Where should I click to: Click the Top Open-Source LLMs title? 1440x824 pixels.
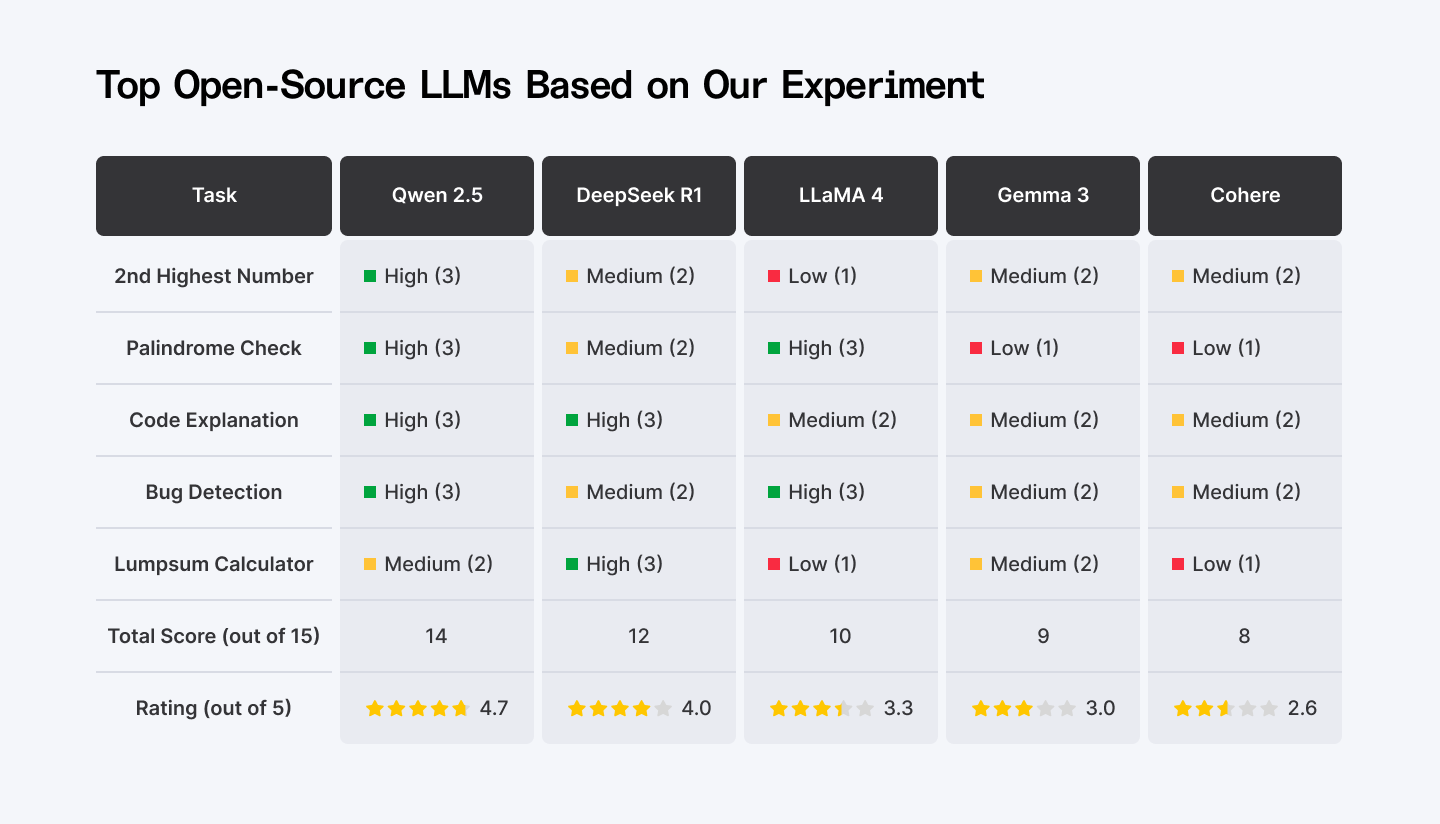coord(540,86)
